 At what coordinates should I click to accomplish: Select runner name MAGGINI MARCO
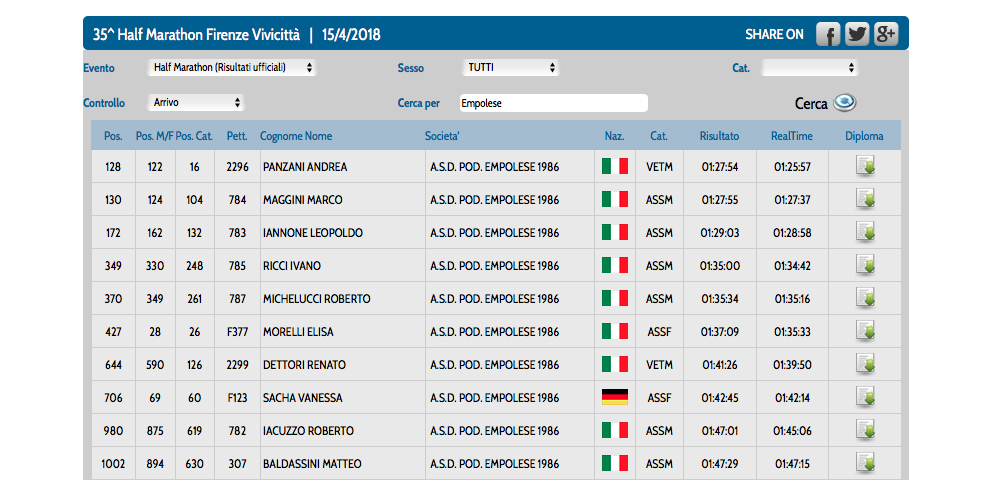click(303, 200)
